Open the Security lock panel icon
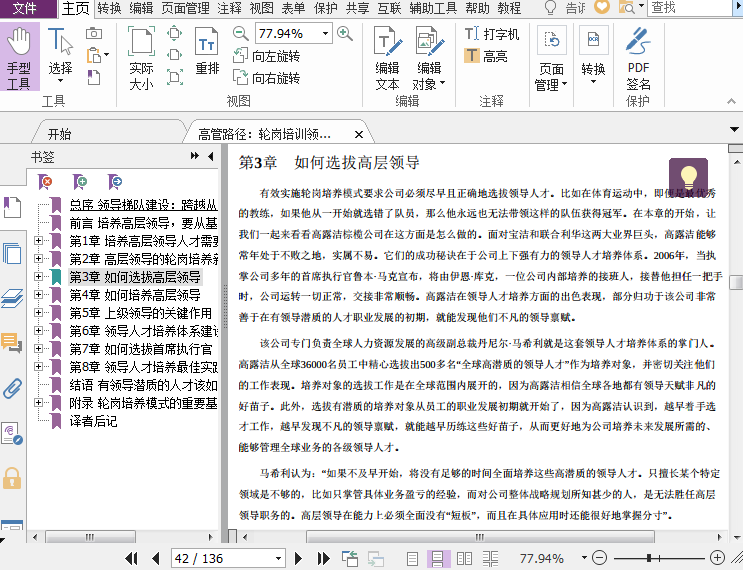The width and height of the screenshot is (743, 570). pos(12,478)
